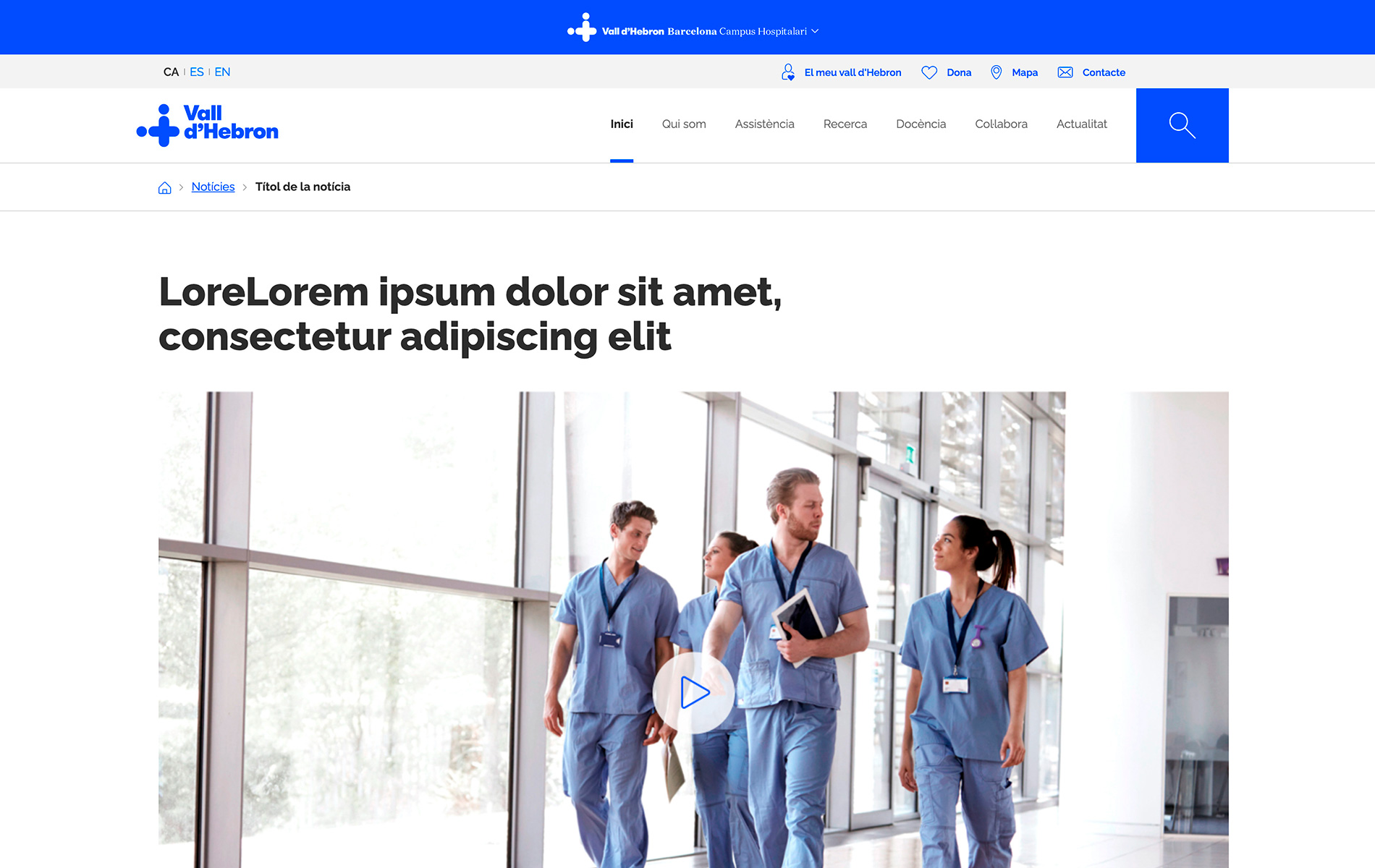The width and height of the screenshot is (1375, 868).
Task: Click the heart Dona icon
Action: [x=929, y=72]
